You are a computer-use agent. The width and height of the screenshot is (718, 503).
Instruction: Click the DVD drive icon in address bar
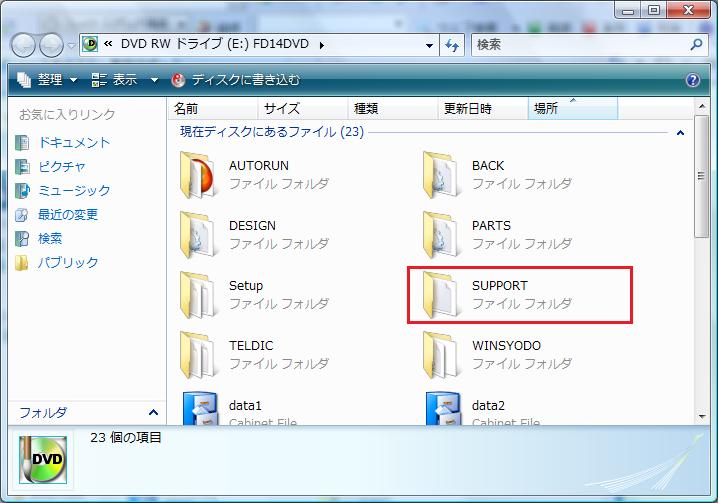click(90, 44)
